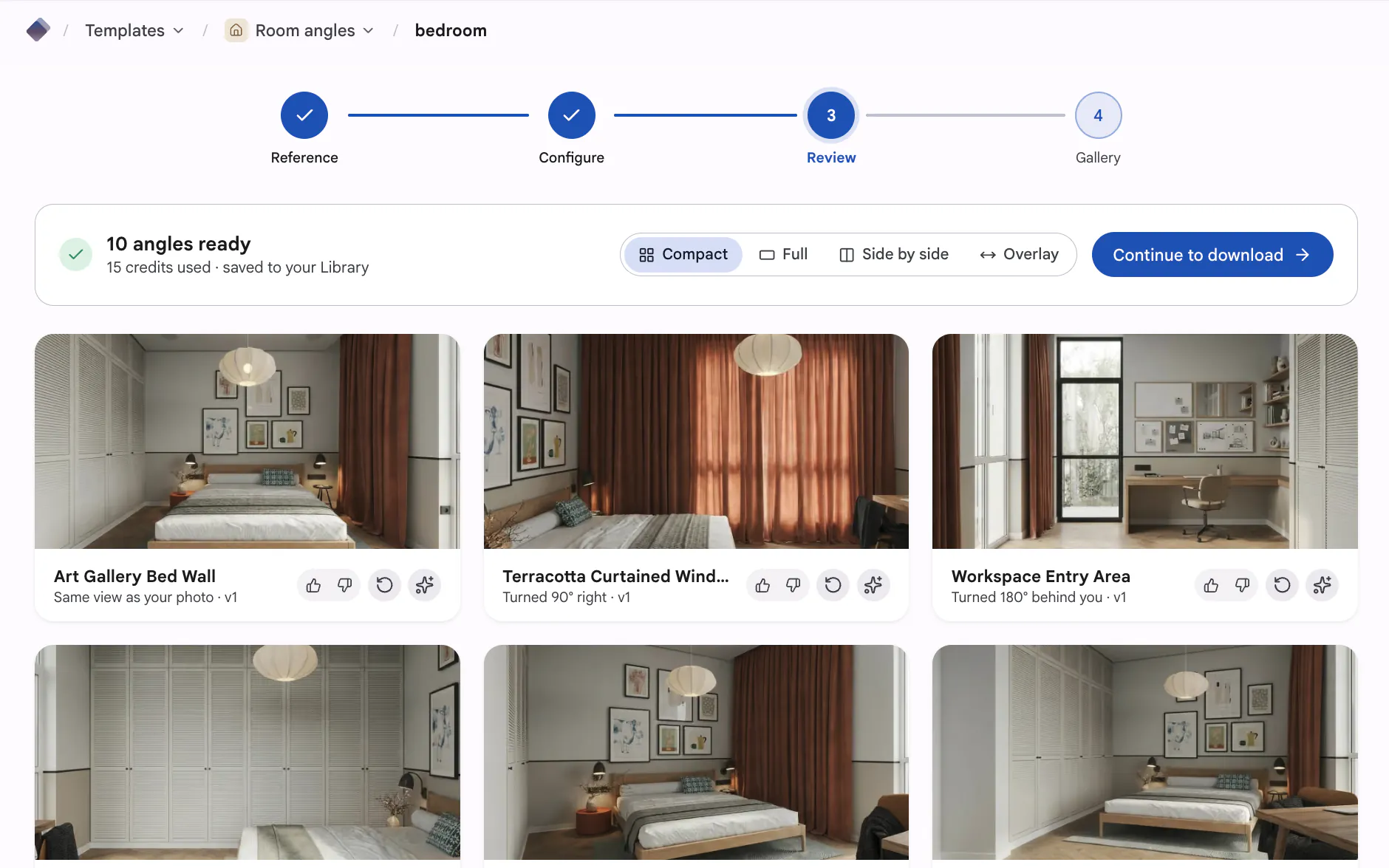The height and width of the screenshot is (868, 1389).
Task: Jump to the Gallery step 4
Action: 1098,115
